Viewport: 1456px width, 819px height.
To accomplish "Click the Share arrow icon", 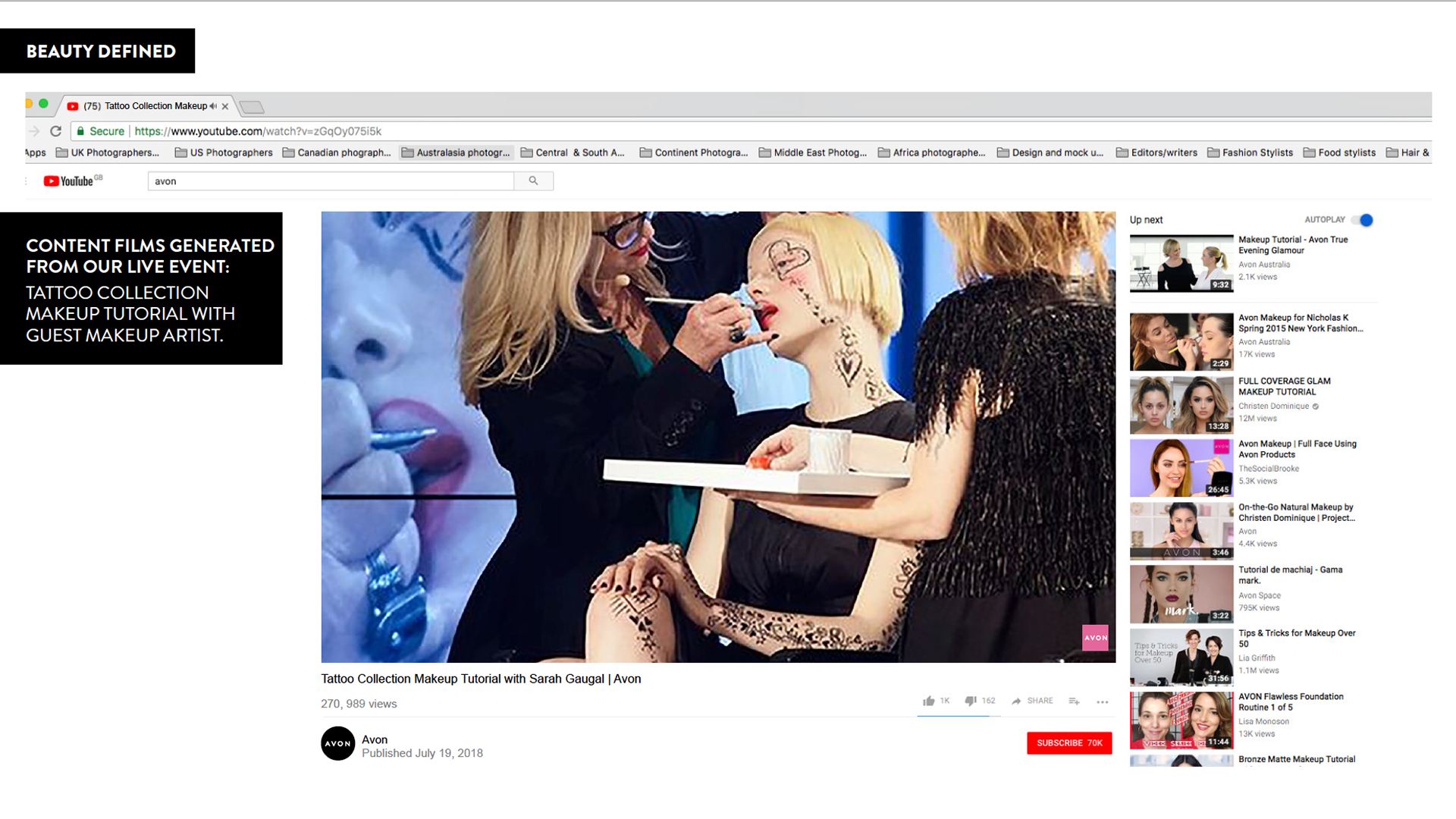I will click(x=1016, y=701).
